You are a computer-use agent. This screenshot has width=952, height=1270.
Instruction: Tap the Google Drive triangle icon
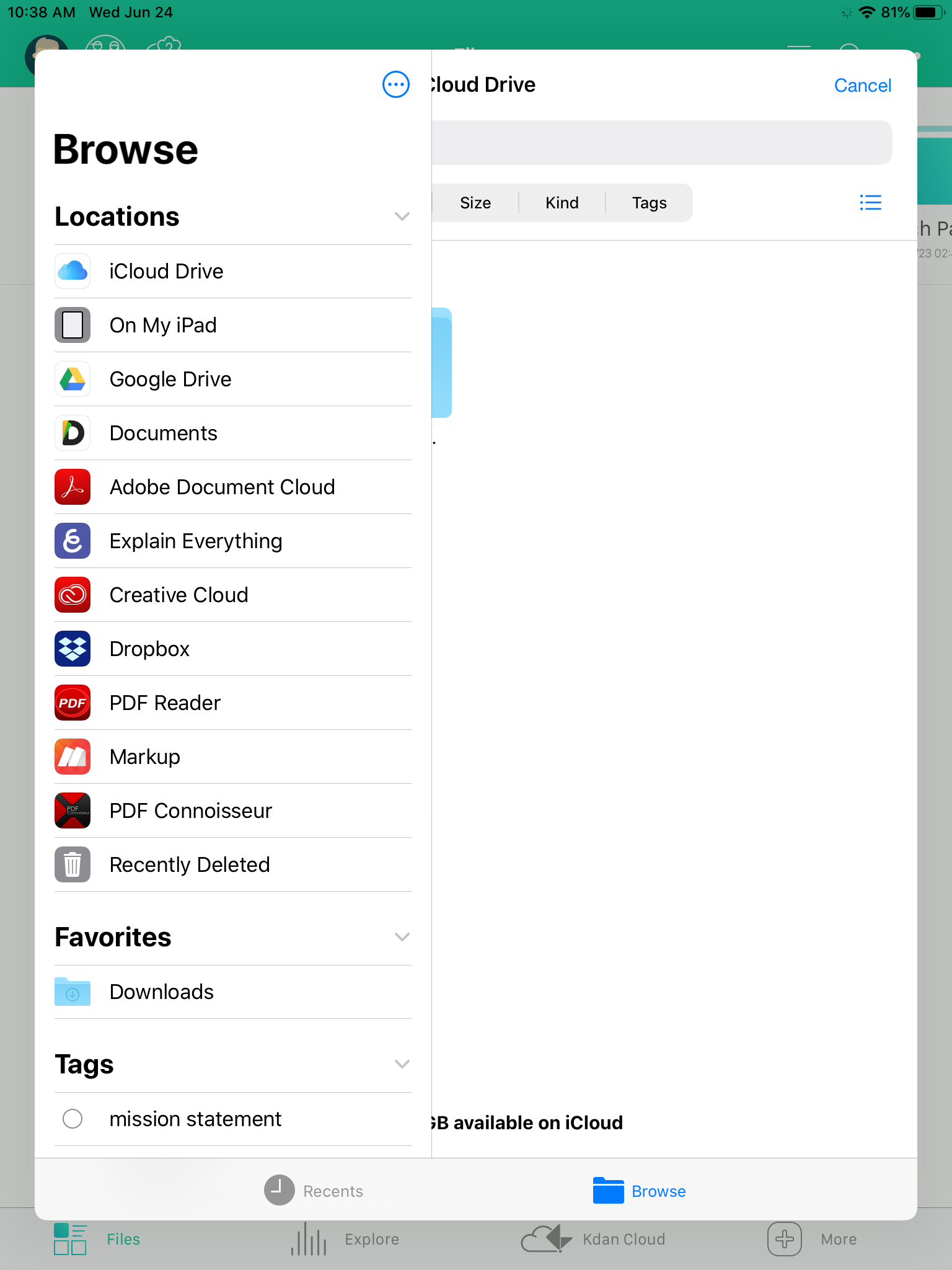click(x=73, y=379)
